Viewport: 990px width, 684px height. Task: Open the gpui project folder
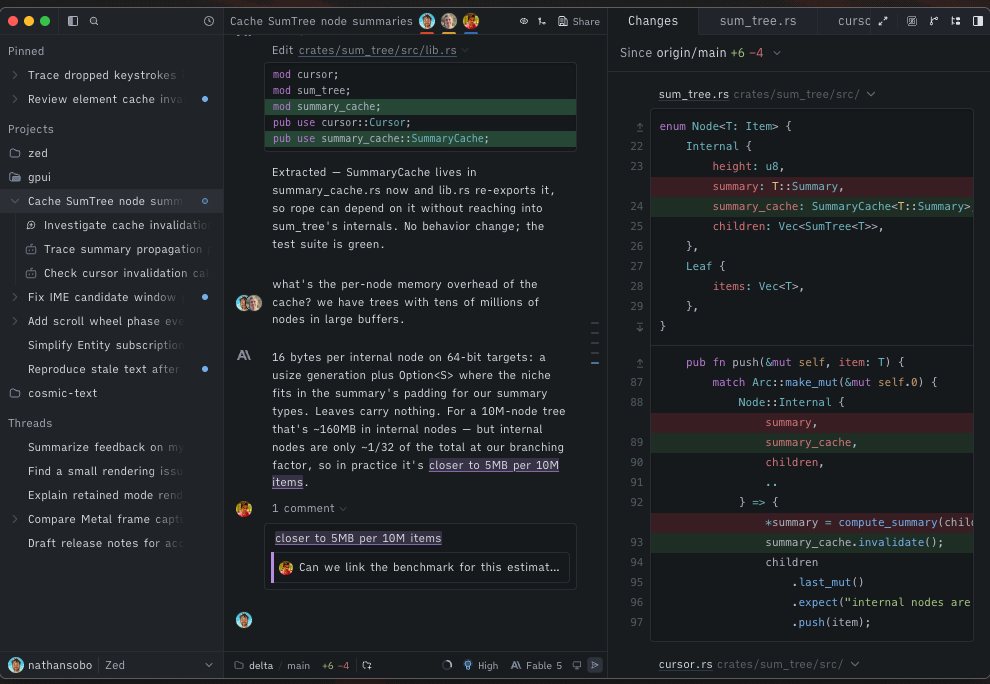click(x=111, y=177)
